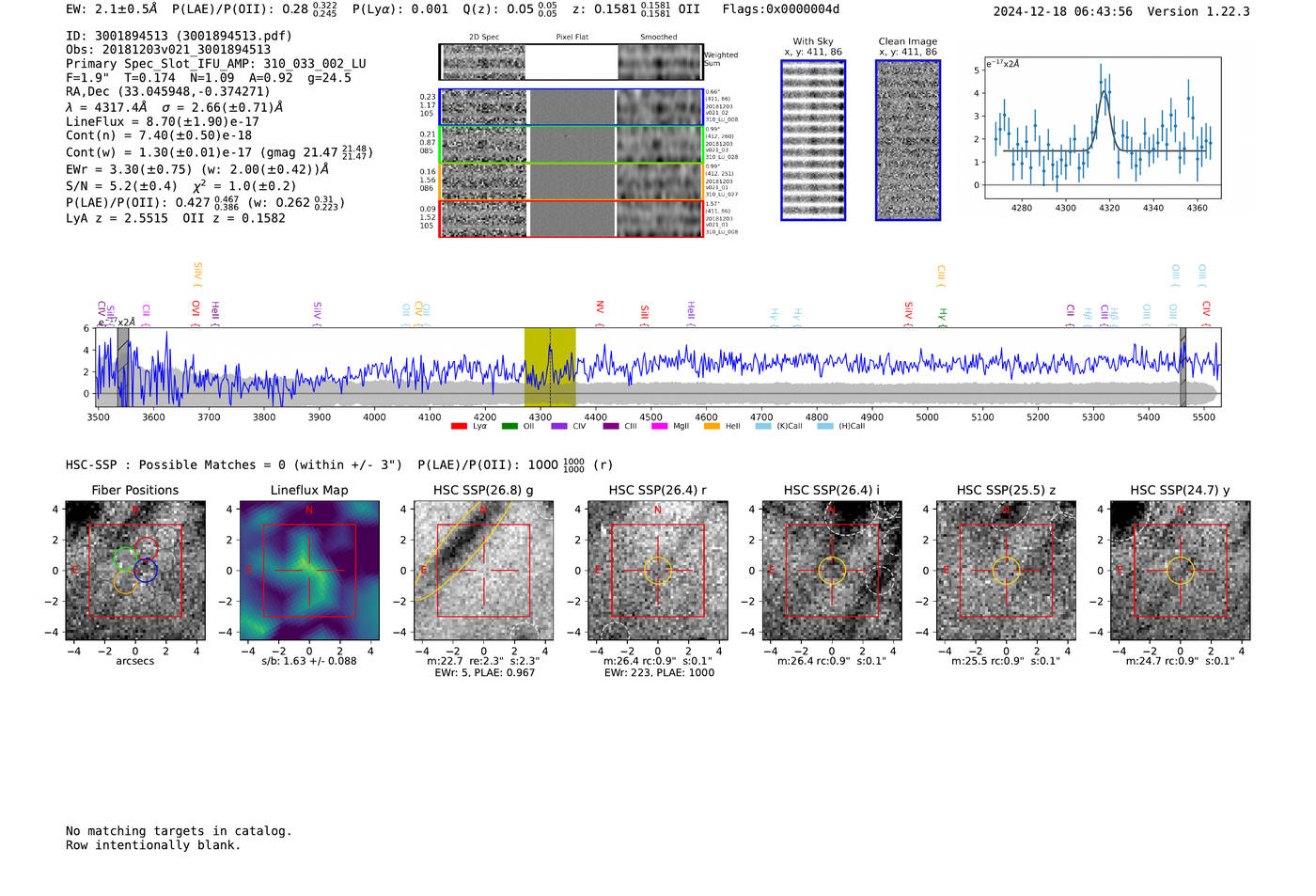
Task: Click the Weighted Sum 2D spectrum row
Action: [x=571, y=62]
